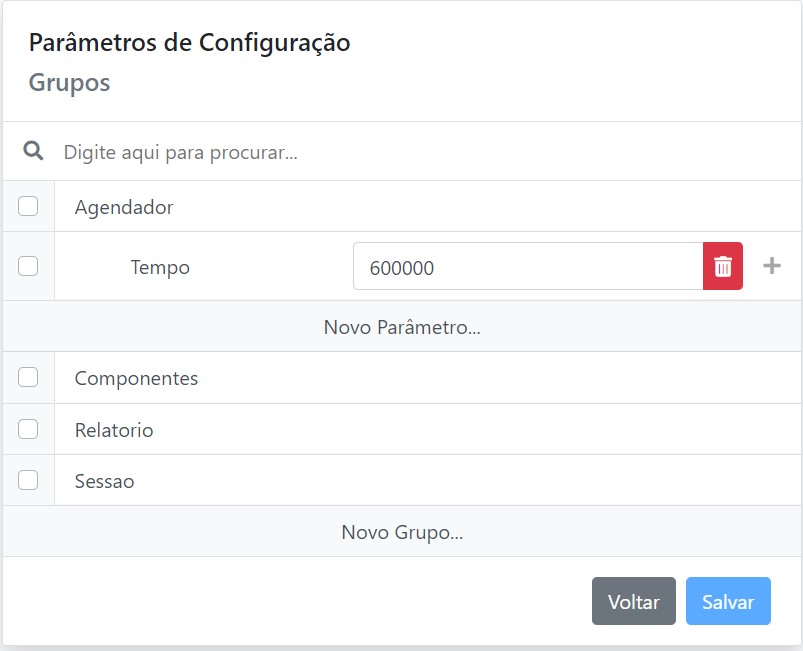Click the gray plus icon beside Tempo

tap(771, 266)
